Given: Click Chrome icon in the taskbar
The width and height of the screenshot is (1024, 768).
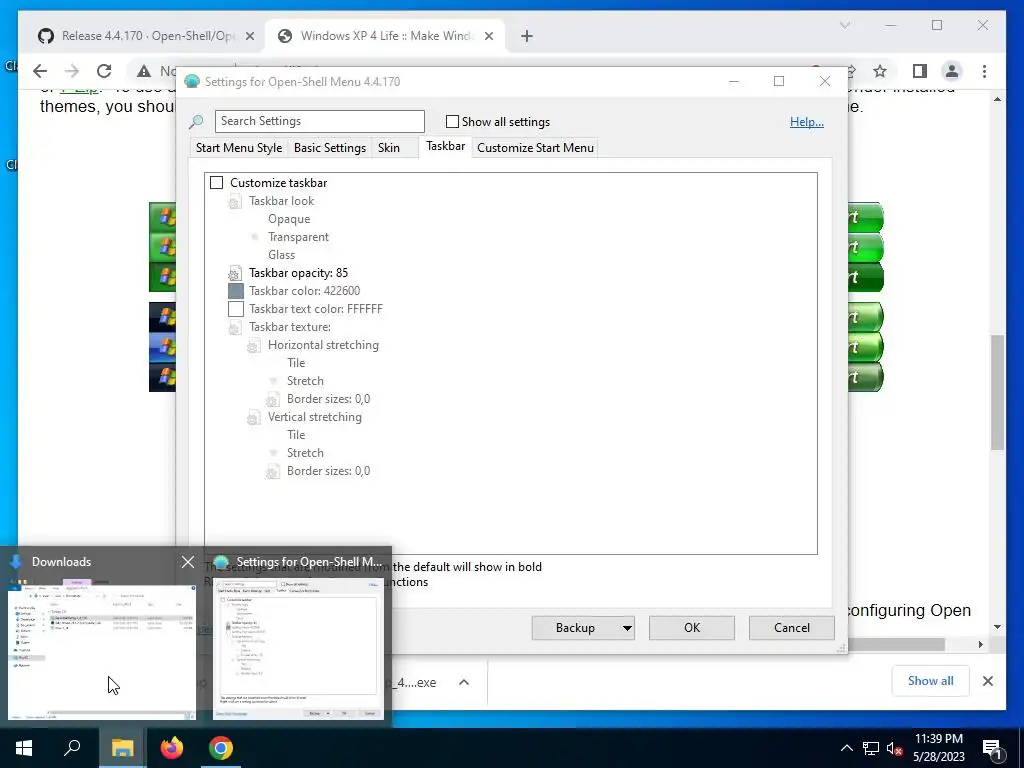Looking at the screenshot, I should 221,748.
